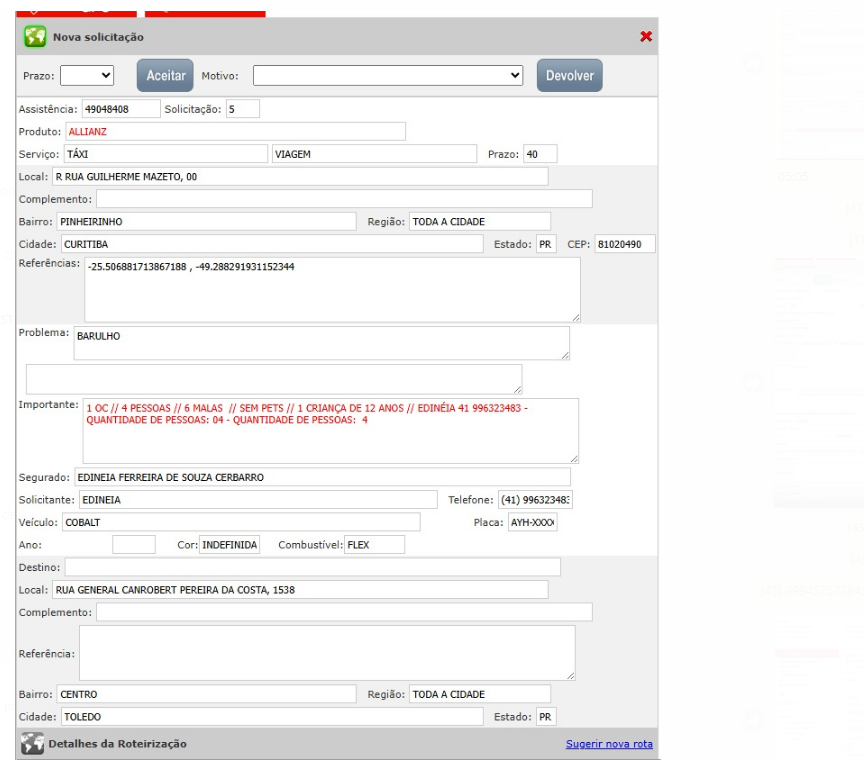The width and height of the screenshot is (864, 762).
Task: Click the Problema text area with BARULHO
Action: 322,343
